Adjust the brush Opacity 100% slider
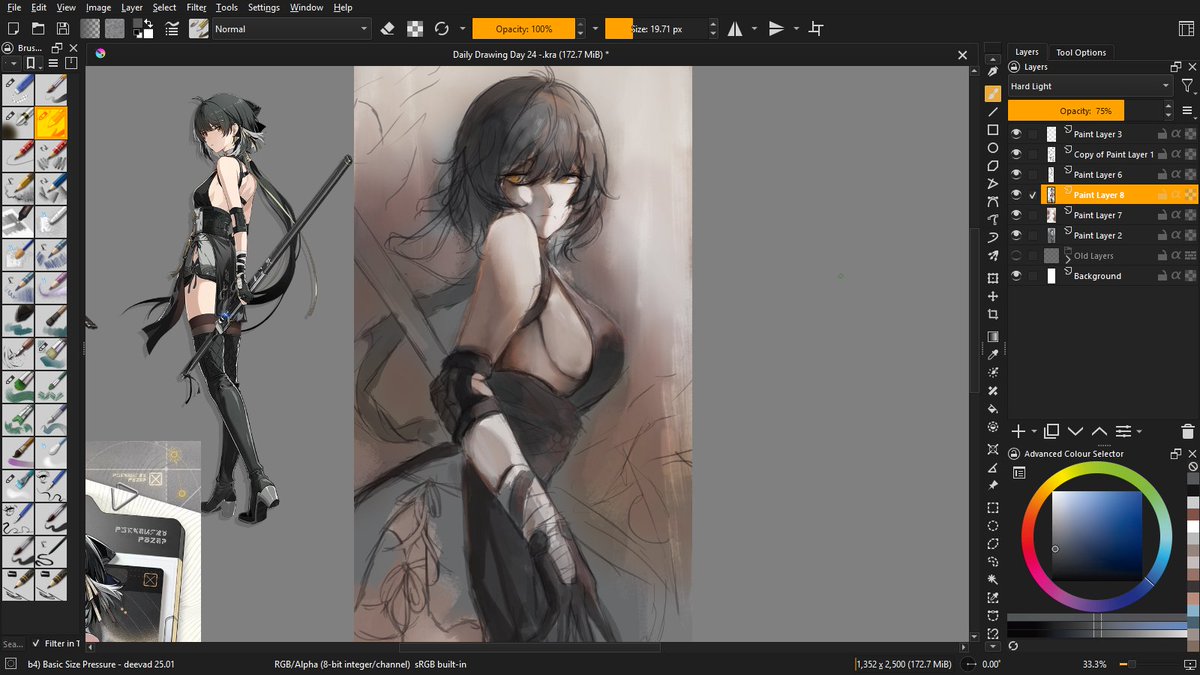This screenshot has height=675, width=1200. (x=524, y=29)
